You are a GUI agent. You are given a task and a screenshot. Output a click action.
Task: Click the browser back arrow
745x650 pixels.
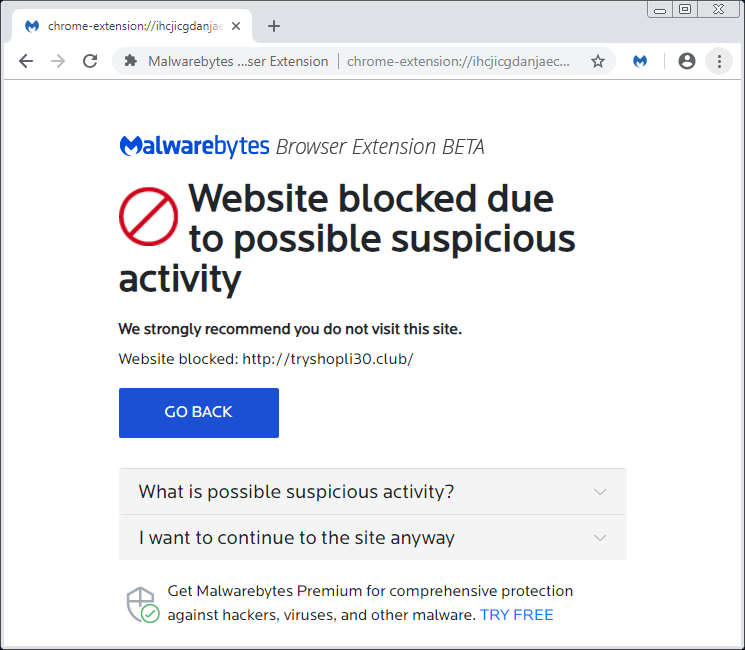26,61
